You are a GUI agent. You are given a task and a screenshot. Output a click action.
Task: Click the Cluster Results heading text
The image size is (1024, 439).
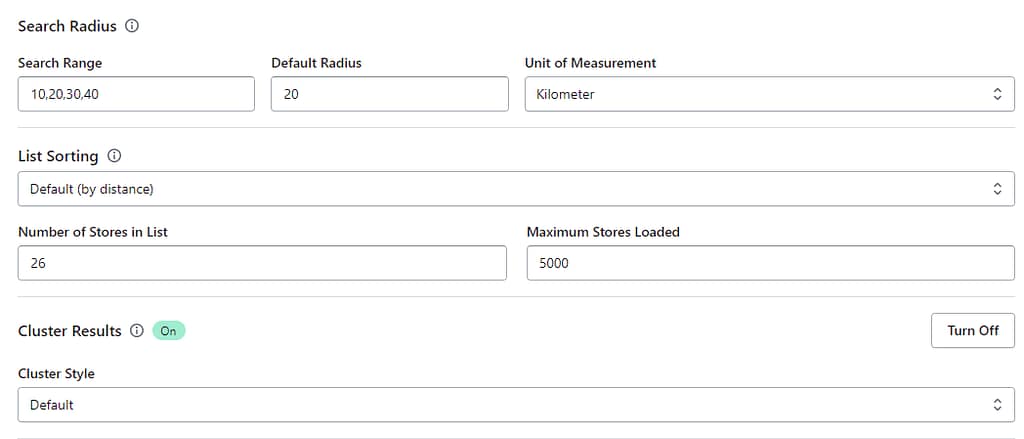tap(70, 331)
